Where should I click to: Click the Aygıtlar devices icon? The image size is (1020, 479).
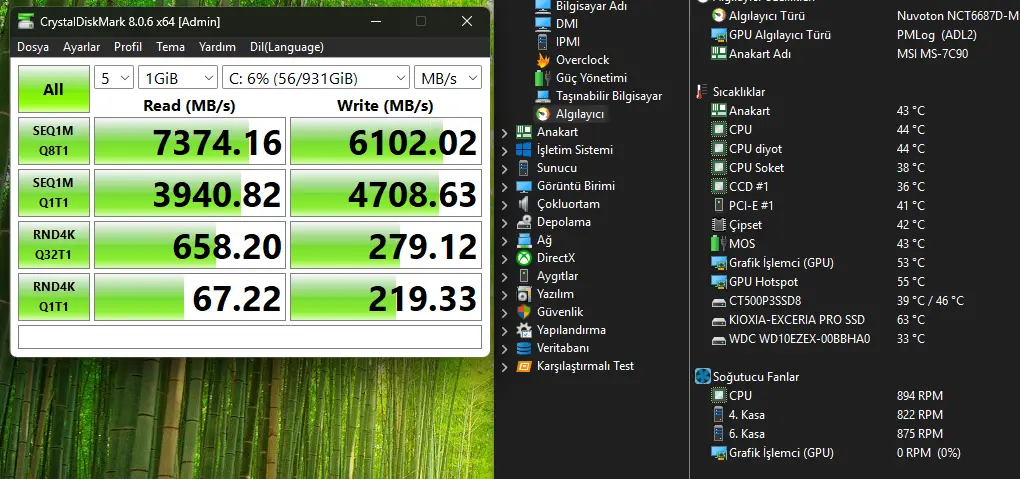click(x=524, y=276)
